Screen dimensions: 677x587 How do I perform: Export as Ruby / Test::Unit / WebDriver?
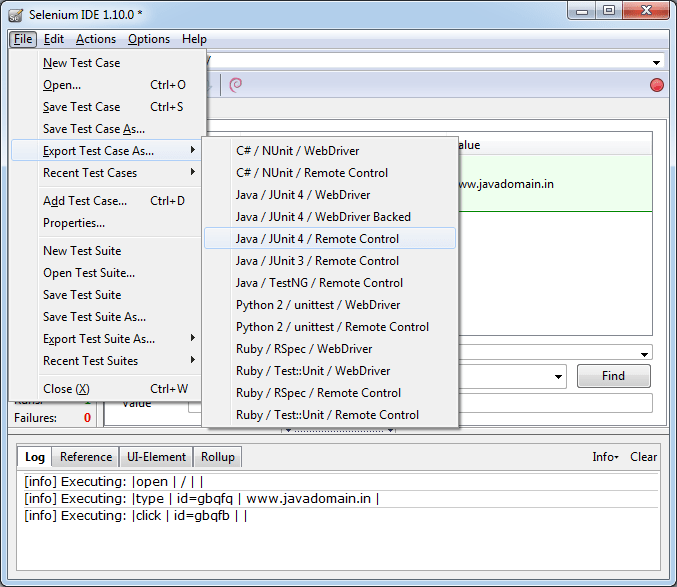coord(330,371)
